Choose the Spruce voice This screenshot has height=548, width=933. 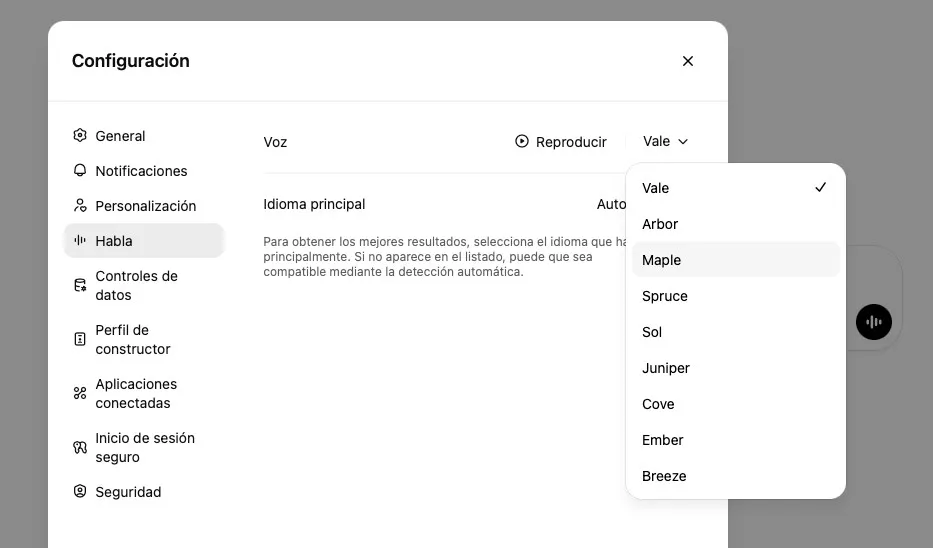tap(736, 296)
